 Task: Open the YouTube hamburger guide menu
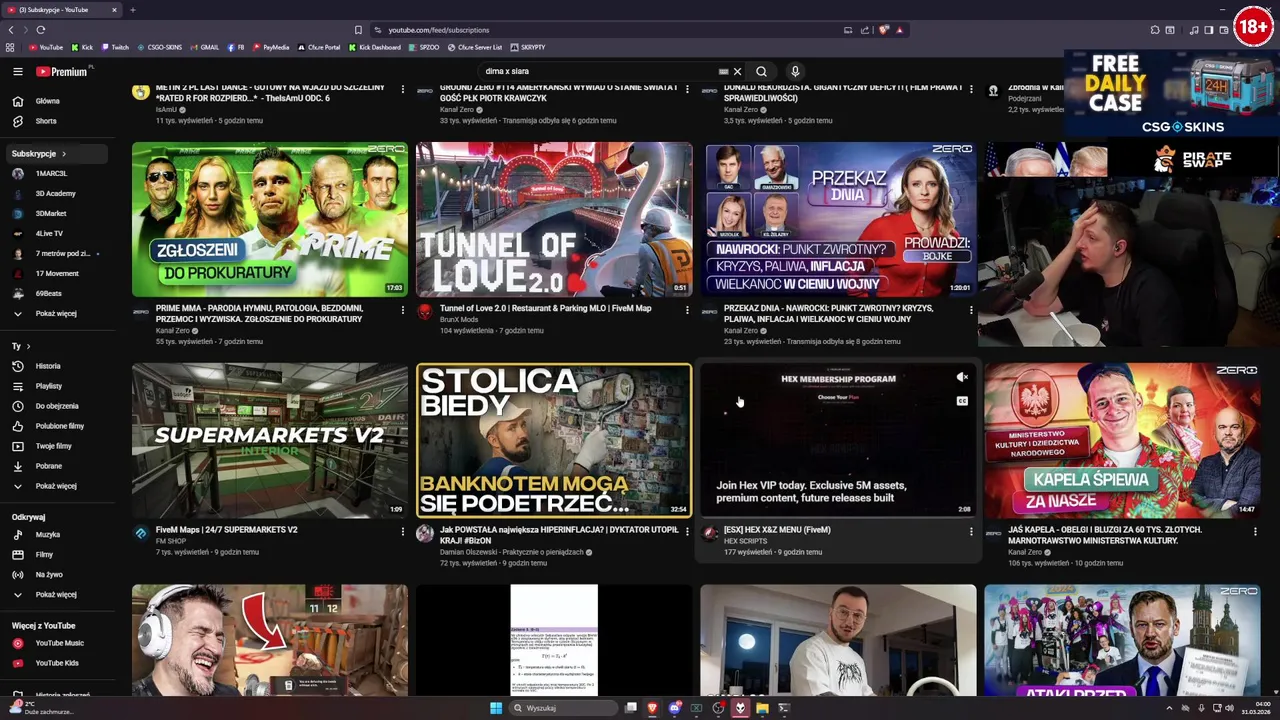point(17,71)
